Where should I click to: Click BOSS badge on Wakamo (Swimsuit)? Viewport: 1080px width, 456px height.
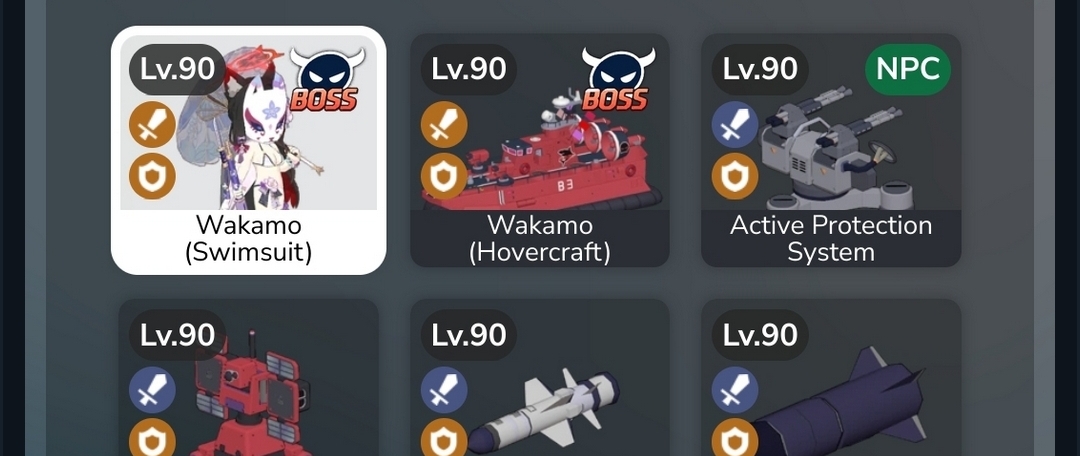(323, 79)
